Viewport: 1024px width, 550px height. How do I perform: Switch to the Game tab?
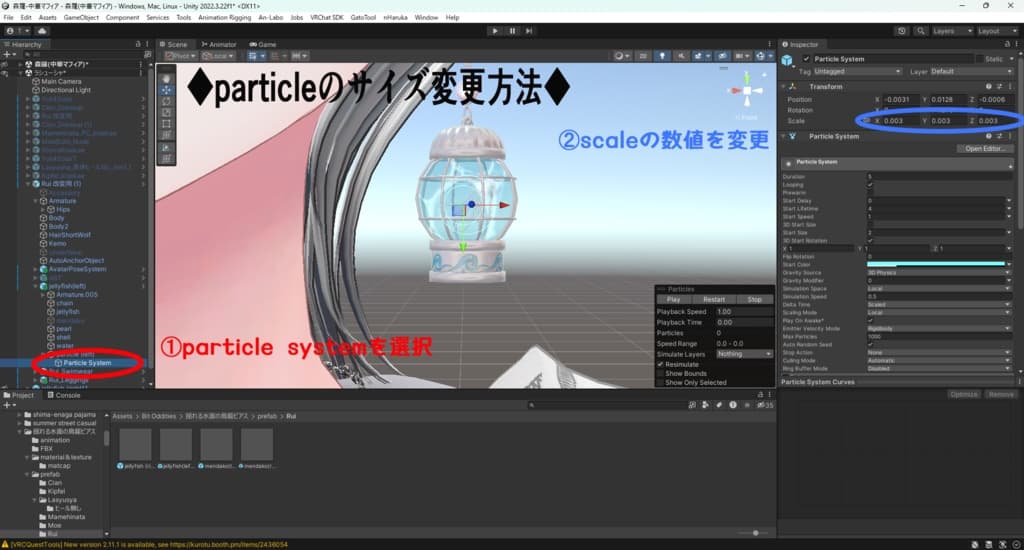pyautogui.click(x=263, y=44)
